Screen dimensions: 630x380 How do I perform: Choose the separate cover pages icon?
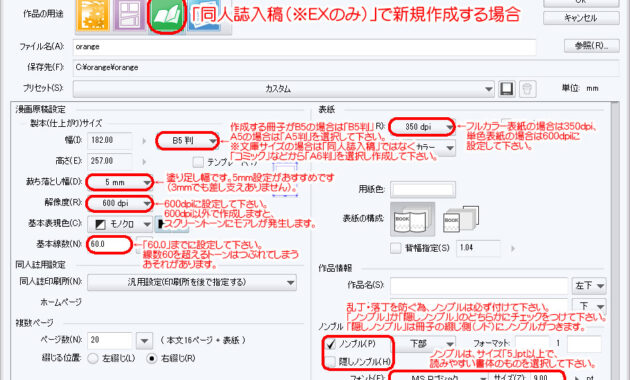pyautogui.click(x=461, y=219)
